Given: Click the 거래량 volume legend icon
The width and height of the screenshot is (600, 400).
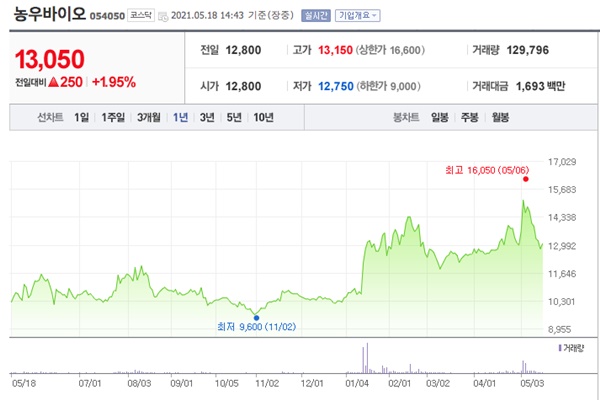Looking at the screenshot, I should [x=560, y=348].
